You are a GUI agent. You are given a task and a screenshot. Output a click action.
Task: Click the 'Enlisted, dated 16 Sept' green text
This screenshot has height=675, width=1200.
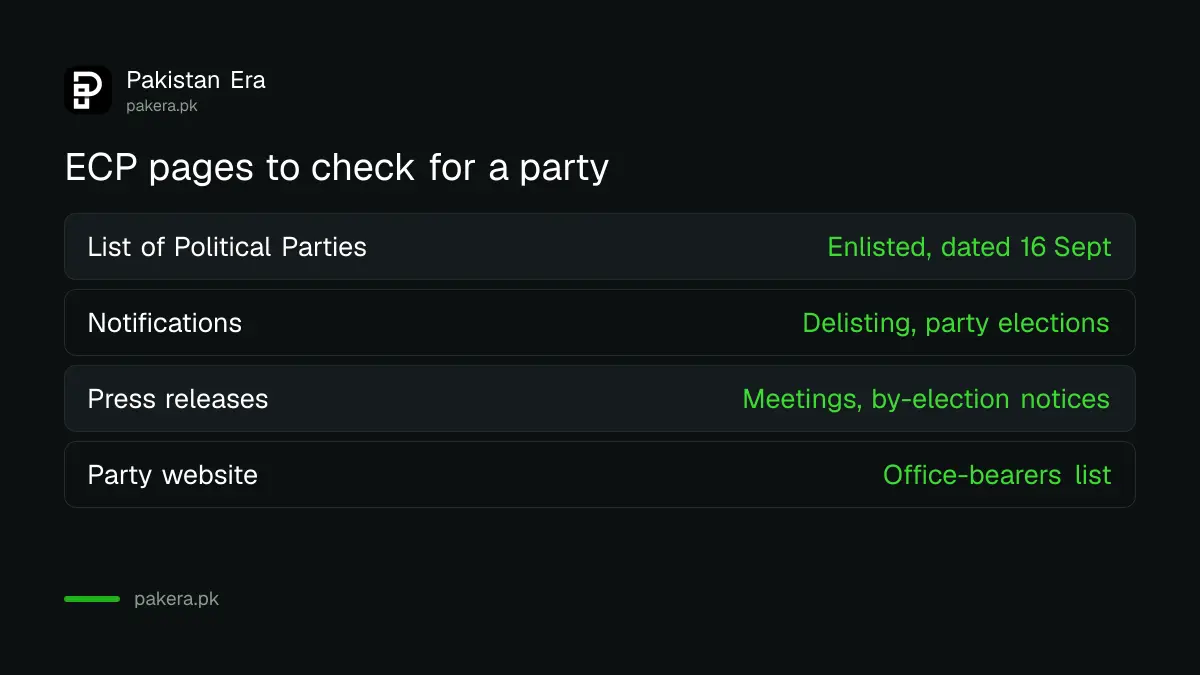[969, 247]
